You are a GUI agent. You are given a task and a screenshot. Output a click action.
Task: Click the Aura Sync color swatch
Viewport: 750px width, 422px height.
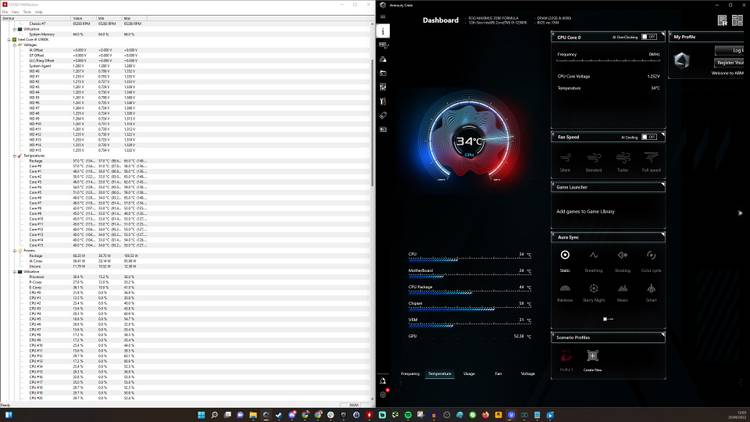pos(605,319)
